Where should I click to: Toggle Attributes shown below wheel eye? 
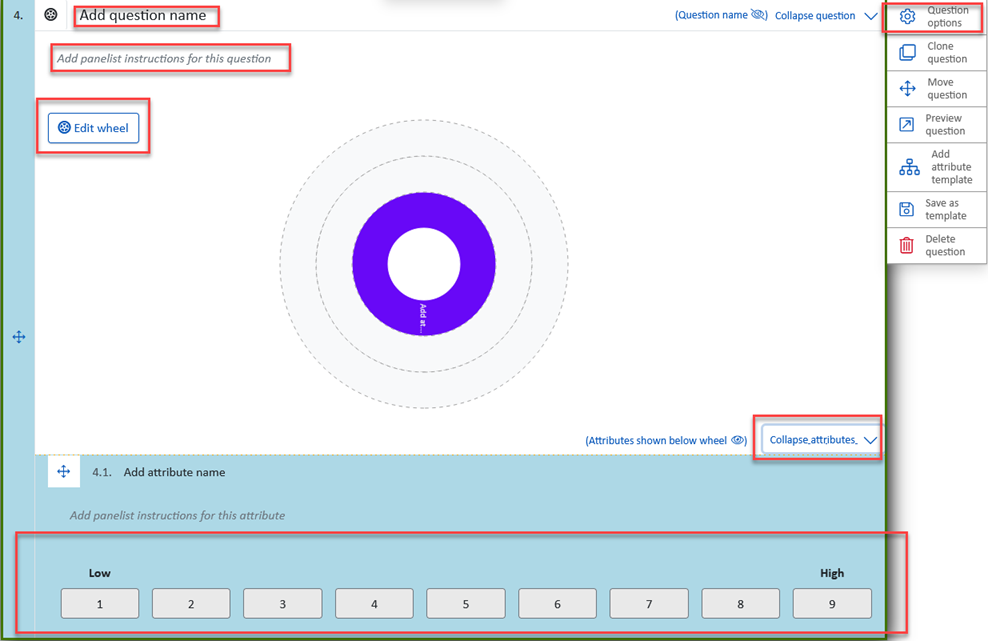738,440
